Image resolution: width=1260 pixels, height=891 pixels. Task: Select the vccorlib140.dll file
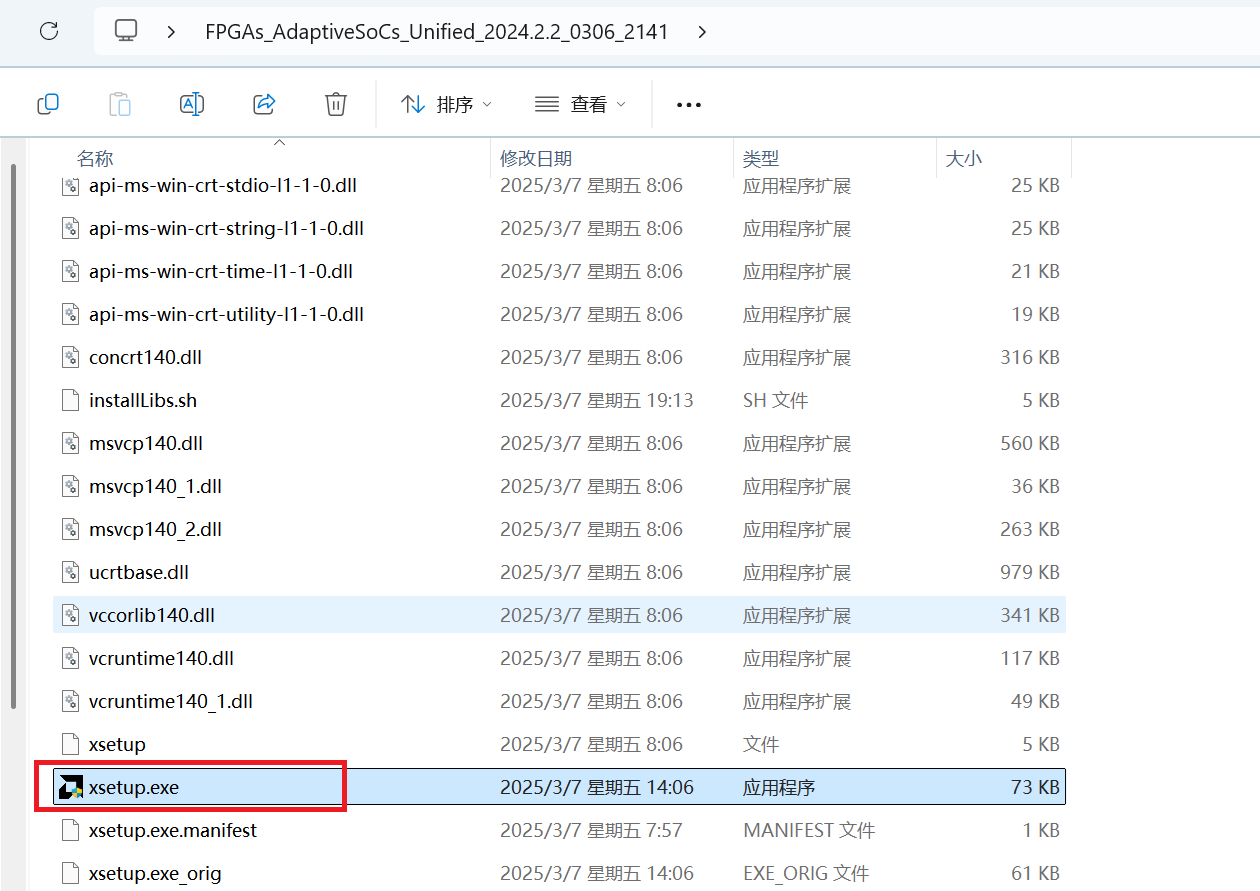[x=151, y=615]
